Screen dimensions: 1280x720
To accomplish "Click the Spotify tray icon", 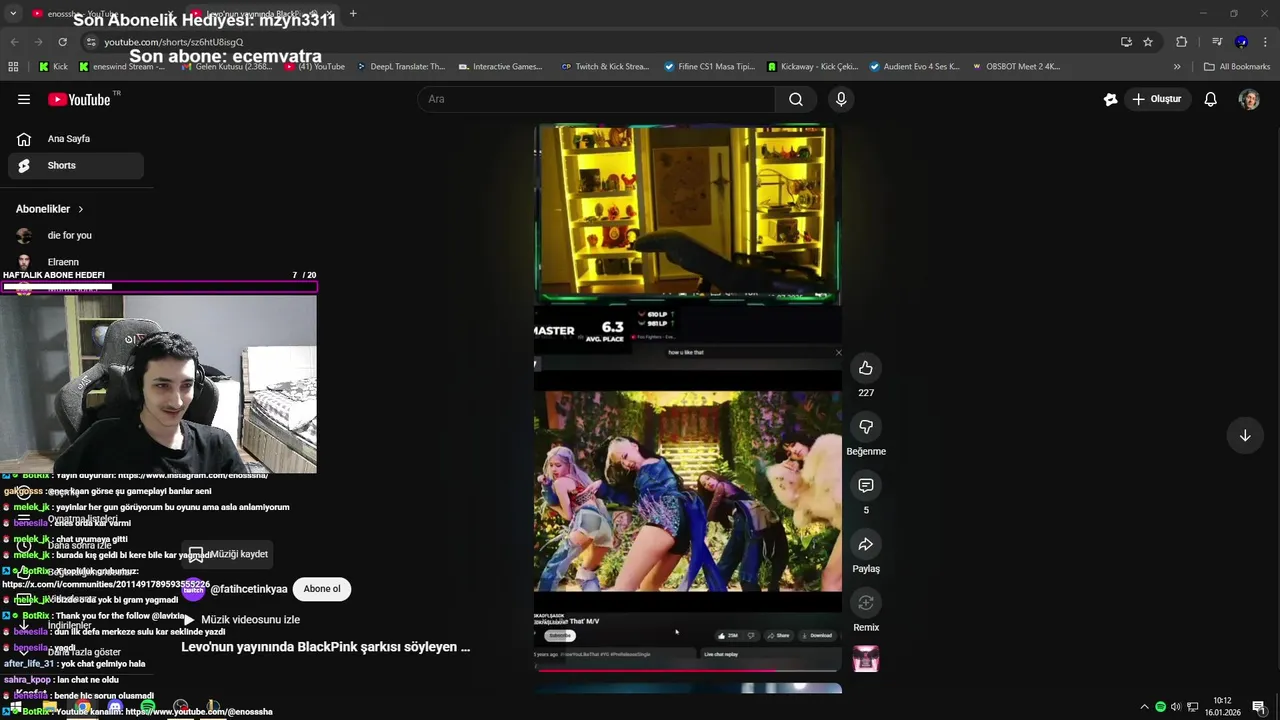I will tap(1160, 707).
